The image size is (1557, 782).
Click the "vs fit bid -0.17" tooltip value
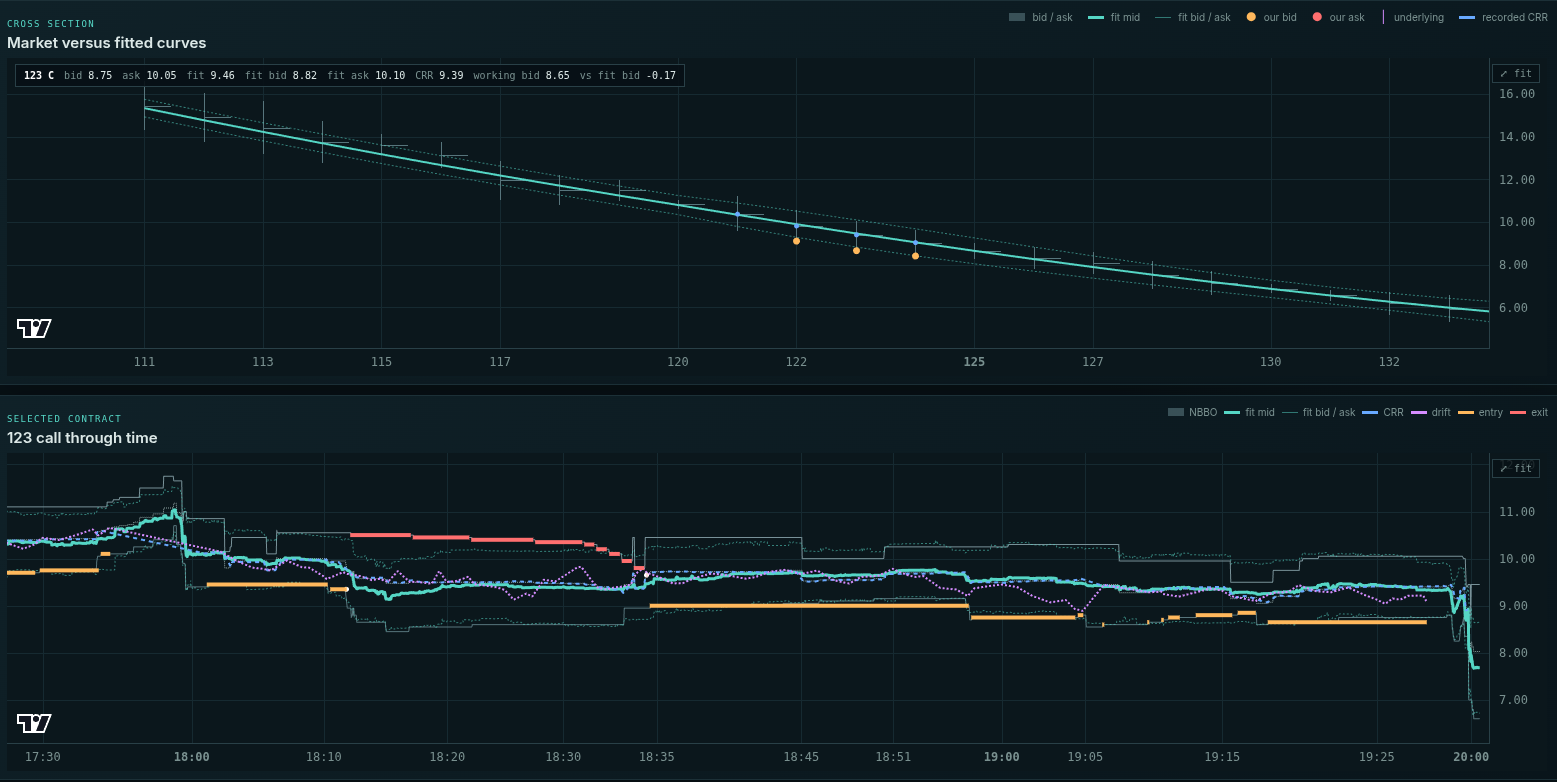pos(628,75)
